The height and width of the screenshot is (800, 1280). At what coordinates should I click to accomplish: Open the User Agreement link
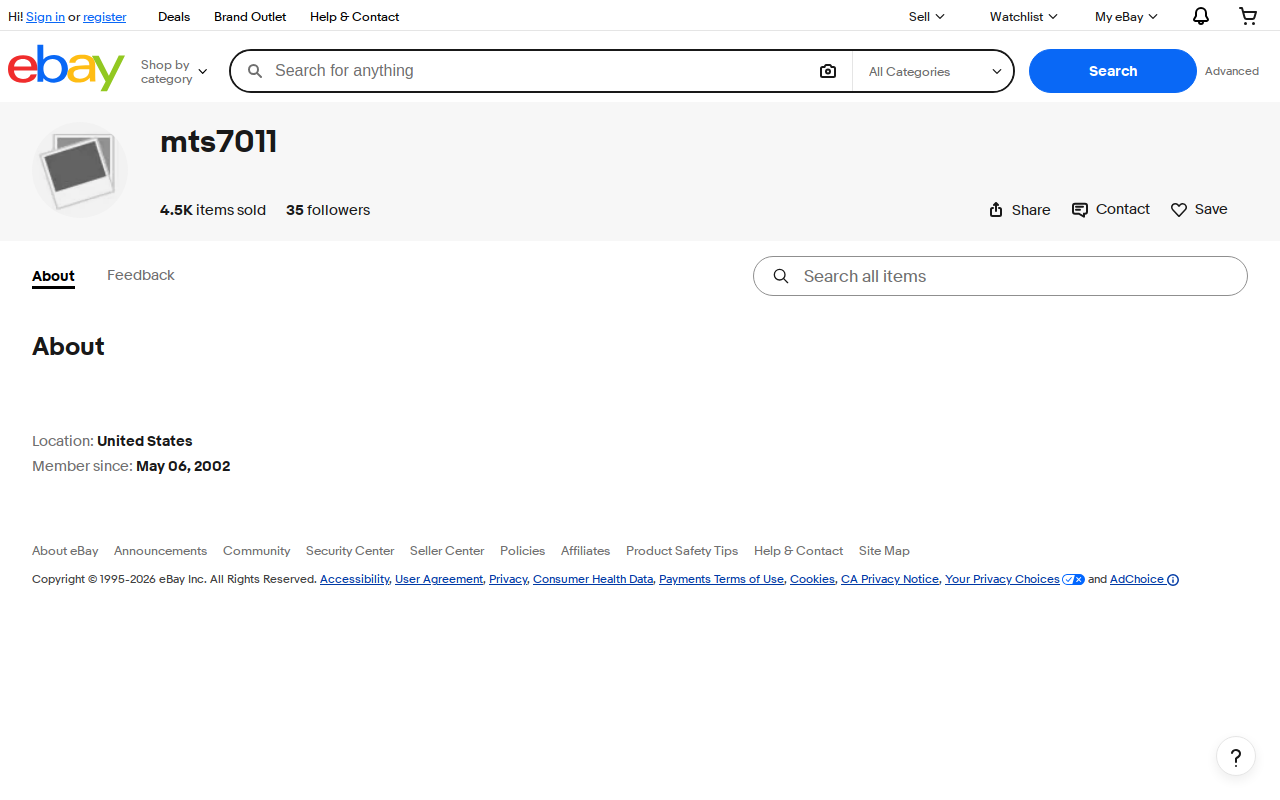coord(439,579)
